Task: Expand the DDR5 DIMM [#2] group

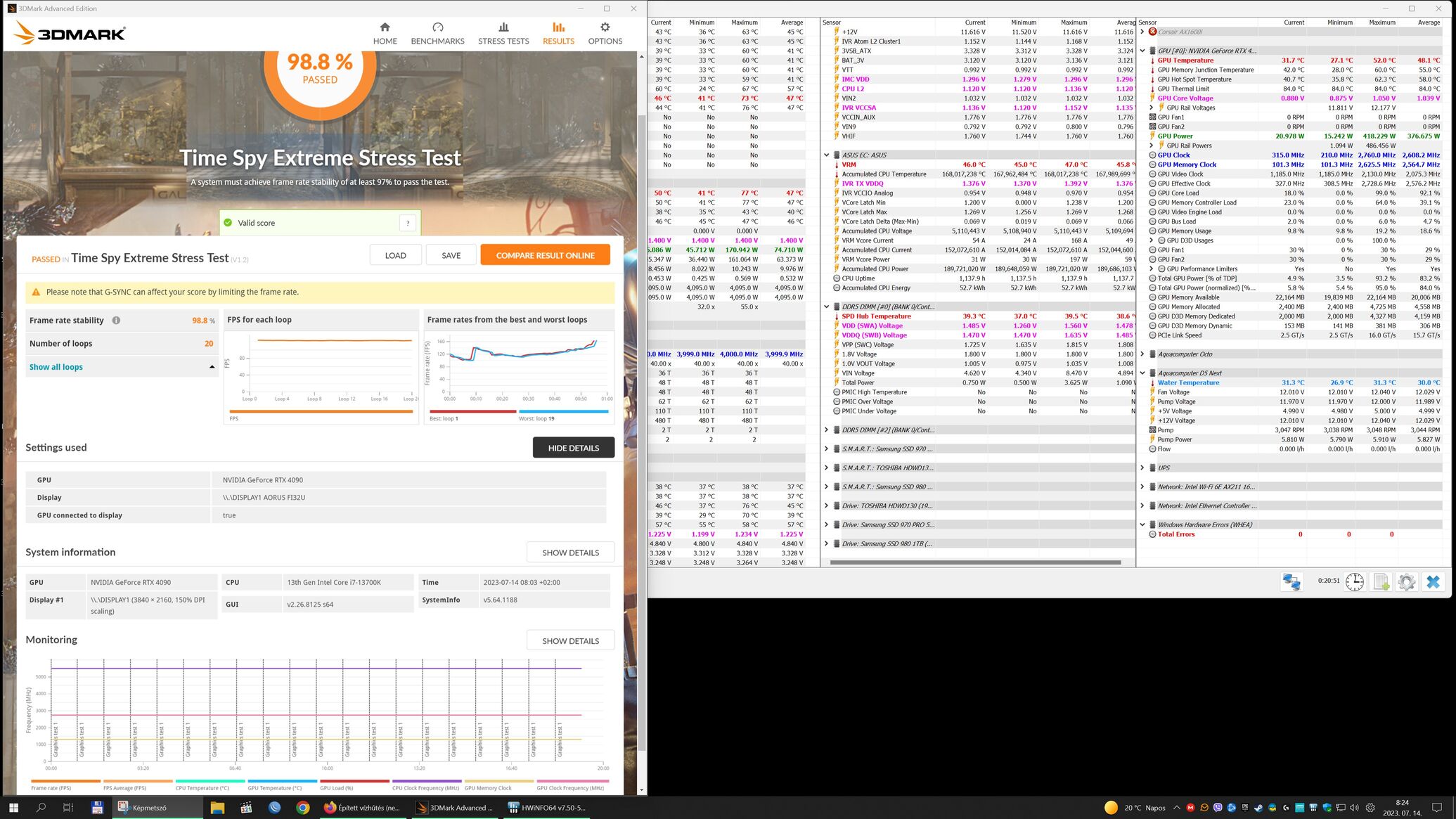Action: [827, 430]
